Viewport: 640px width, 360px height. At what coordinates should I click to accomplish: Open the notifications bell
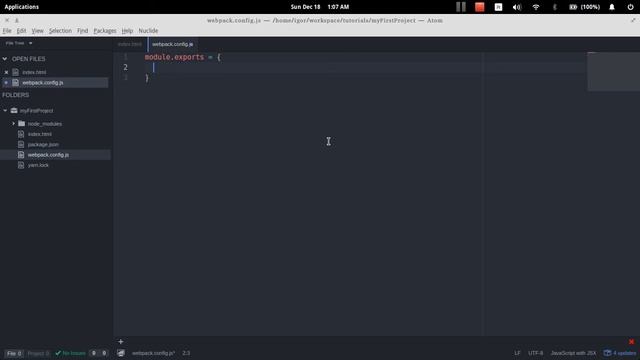click(x=612, y=7)
